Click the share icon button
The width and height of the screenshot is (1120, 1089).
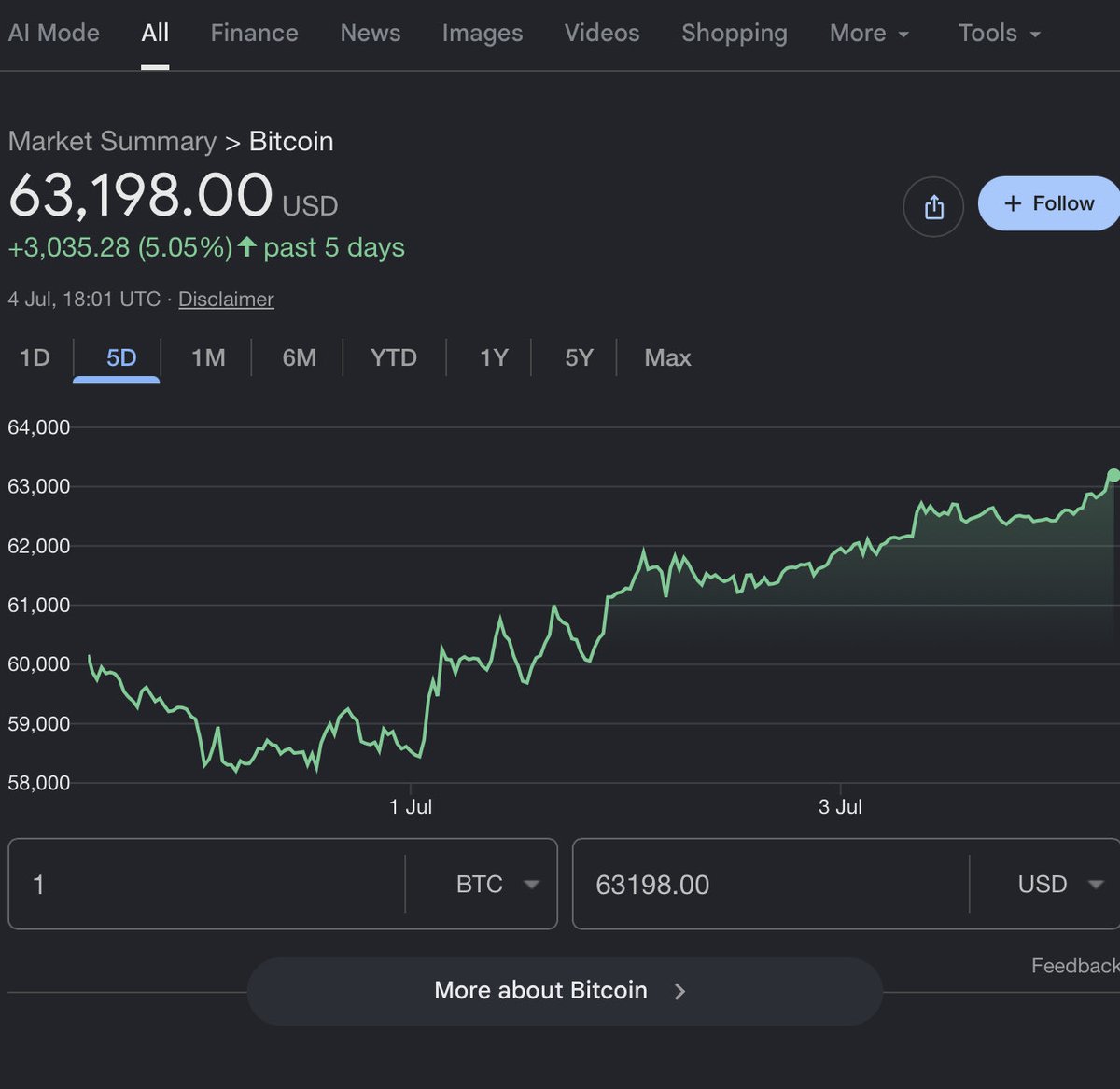(x=933, y=206)
